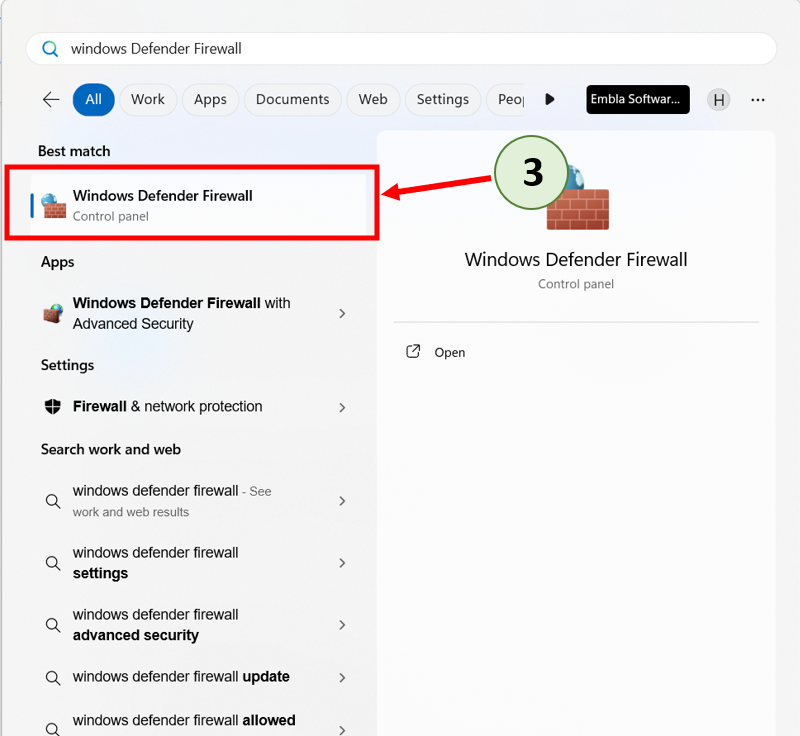Click the play arrow to scroll filter tabs
The width and height of the screenshot is (800, 736).
click(549, 99)
